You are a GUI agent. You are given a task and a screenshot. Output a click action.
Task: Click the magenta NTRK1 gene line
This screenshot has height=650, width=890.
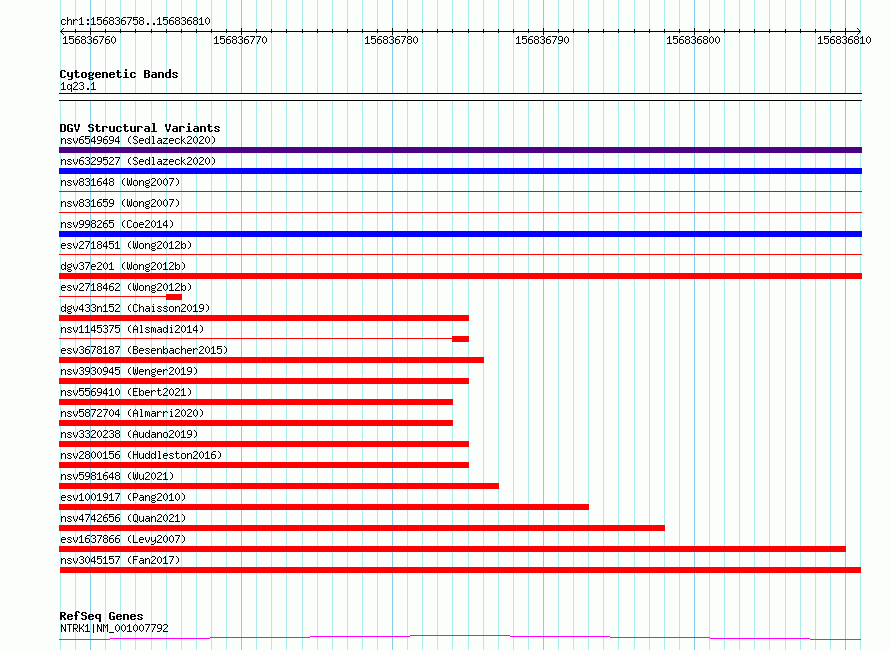[460, 638]
